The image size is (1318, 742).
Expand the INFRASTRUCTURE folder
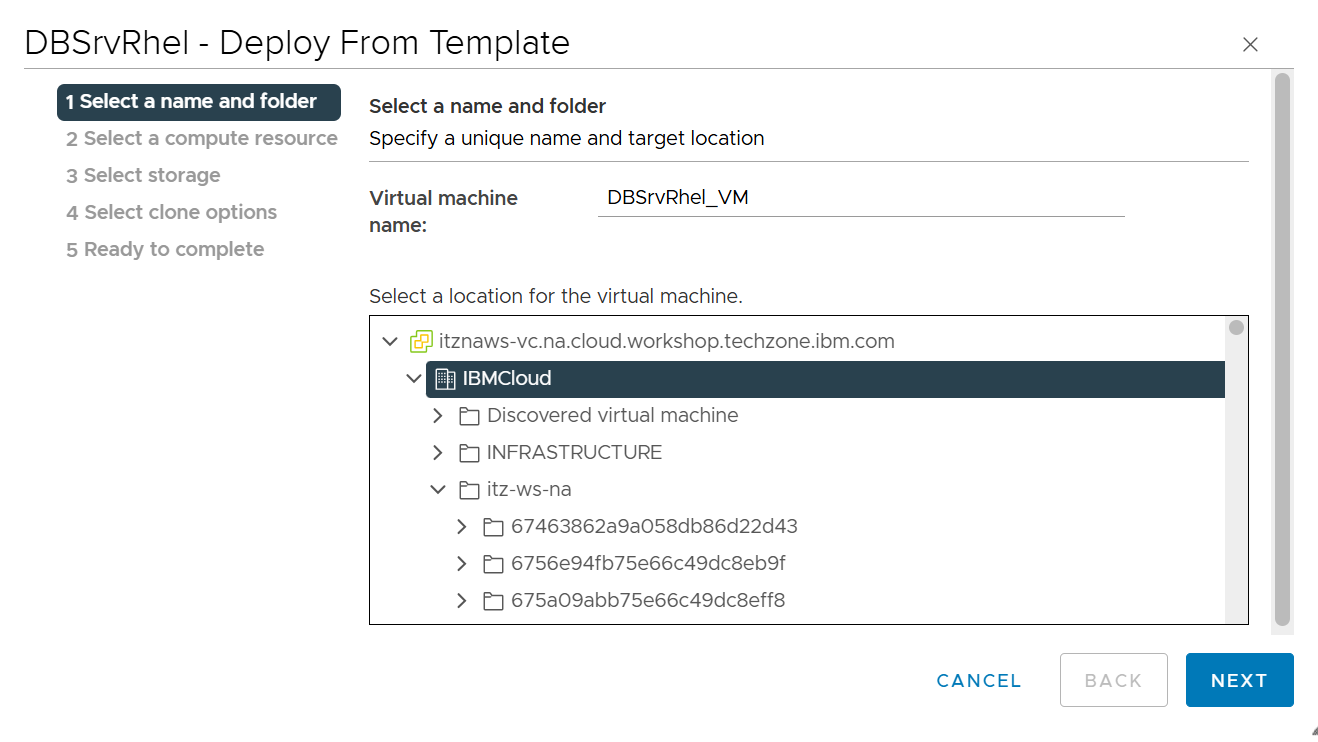[x=437, y=452]
